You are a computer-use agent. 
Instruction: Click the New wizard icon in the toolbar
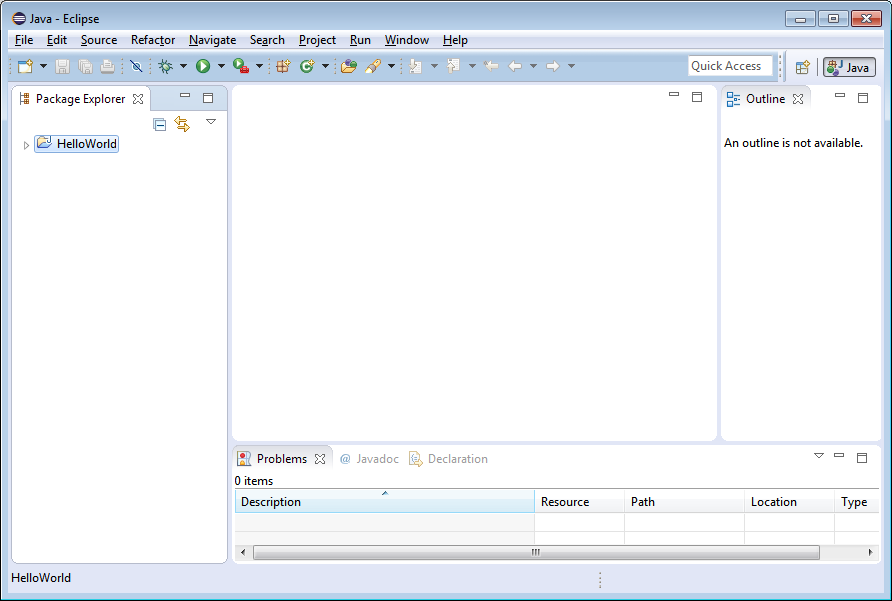coord(26,67)
